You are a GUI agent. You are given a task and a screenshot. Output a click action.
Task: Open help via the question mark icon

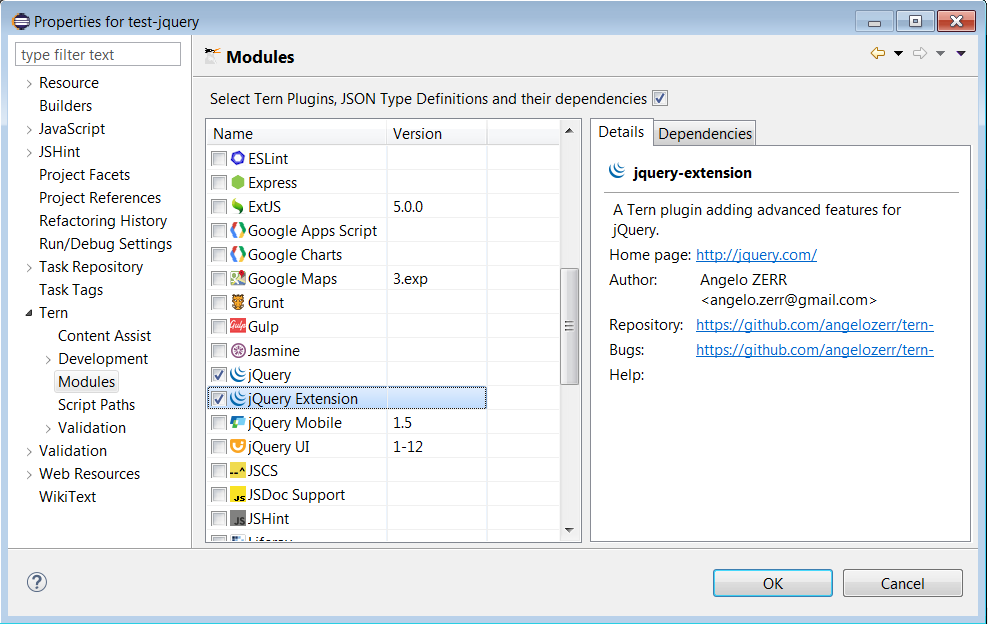[36, 582]
